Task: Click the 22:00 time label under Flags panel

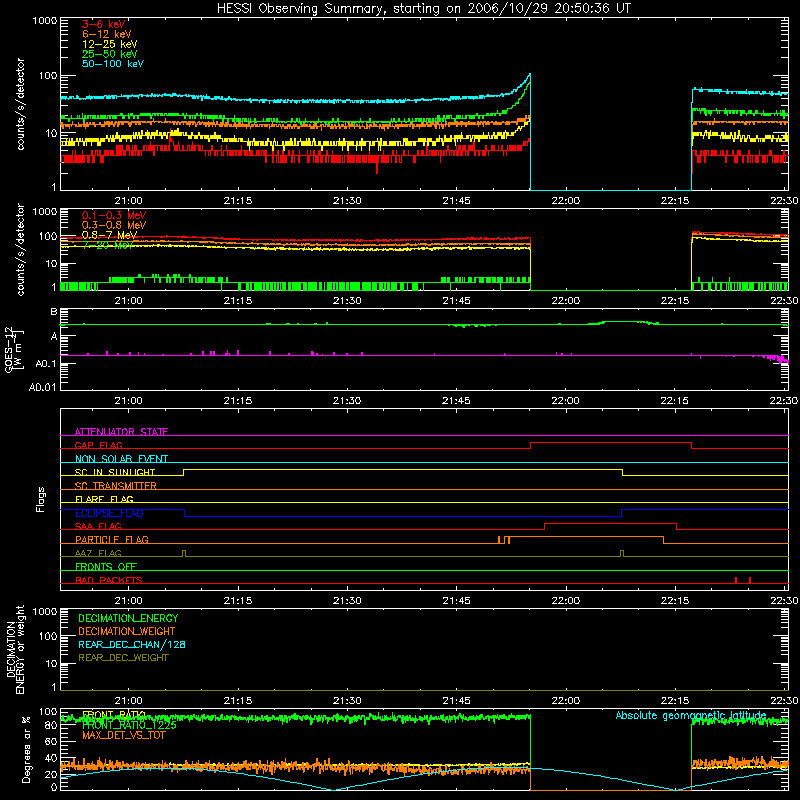Action: pos(565,601)
